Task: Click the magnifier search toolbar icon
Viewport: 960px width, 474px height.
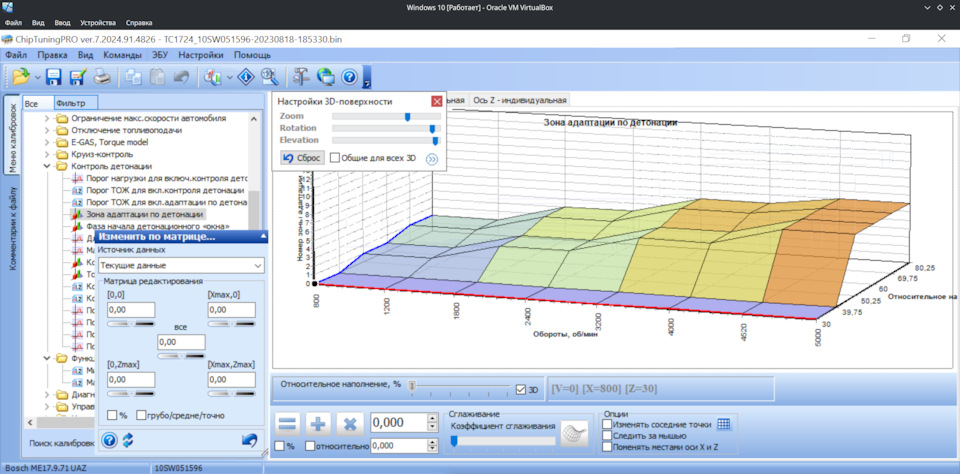Action: (x=269, y=76)
